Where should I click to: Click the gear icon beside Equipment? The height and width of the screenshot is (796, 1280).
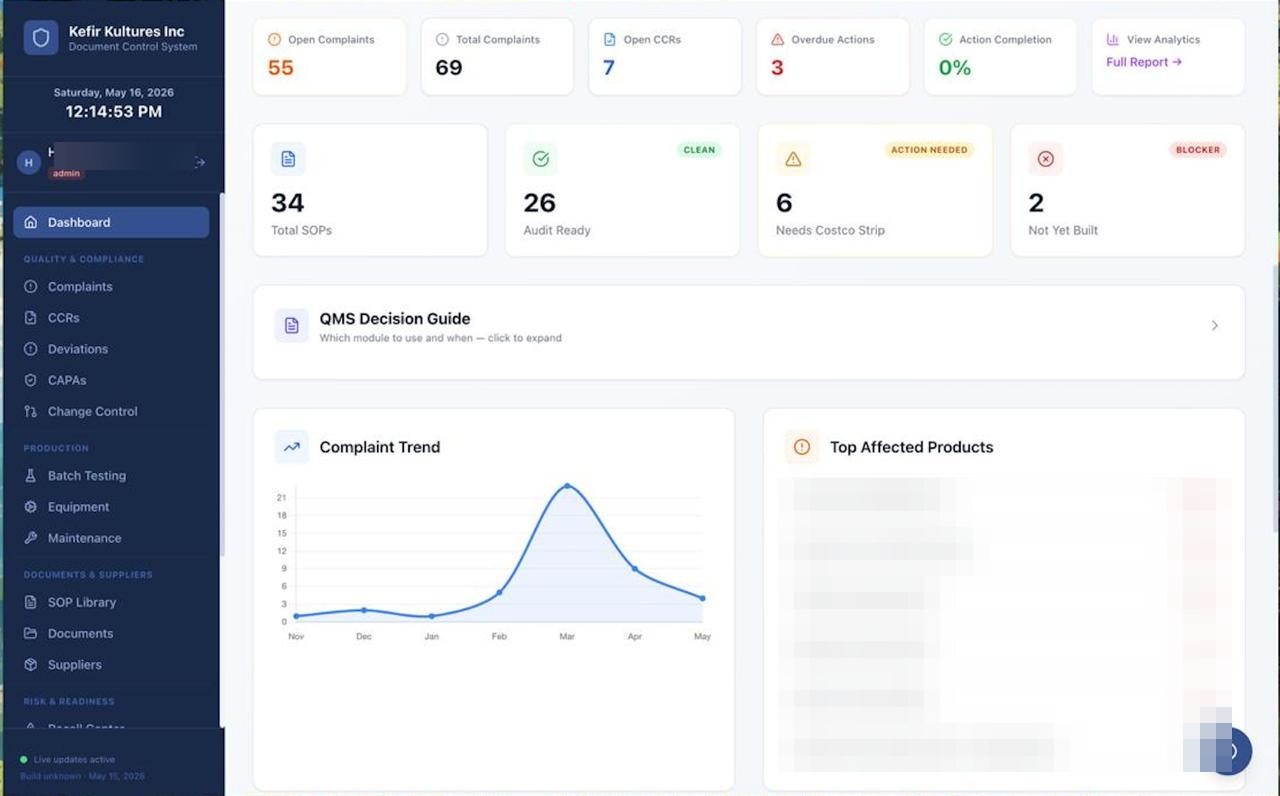click(30, 507)
